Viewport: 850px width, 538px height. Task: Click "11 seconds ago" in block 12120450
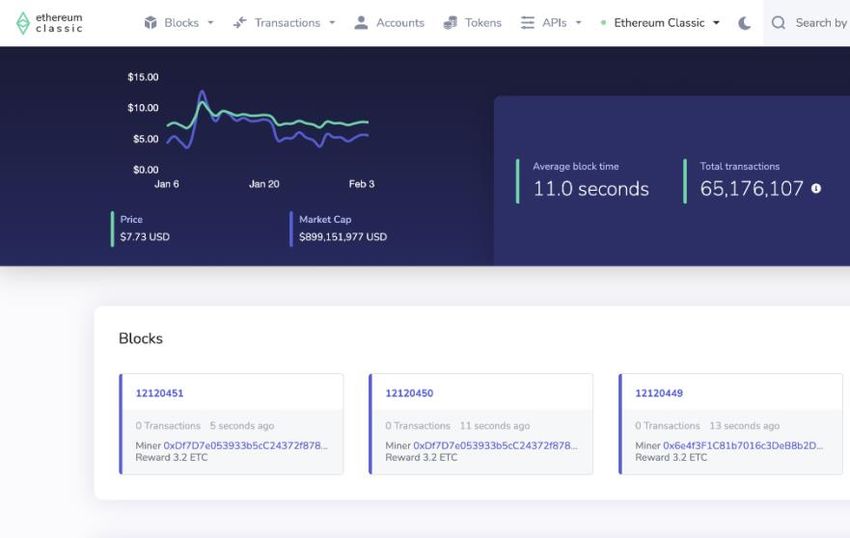[495, 426]
